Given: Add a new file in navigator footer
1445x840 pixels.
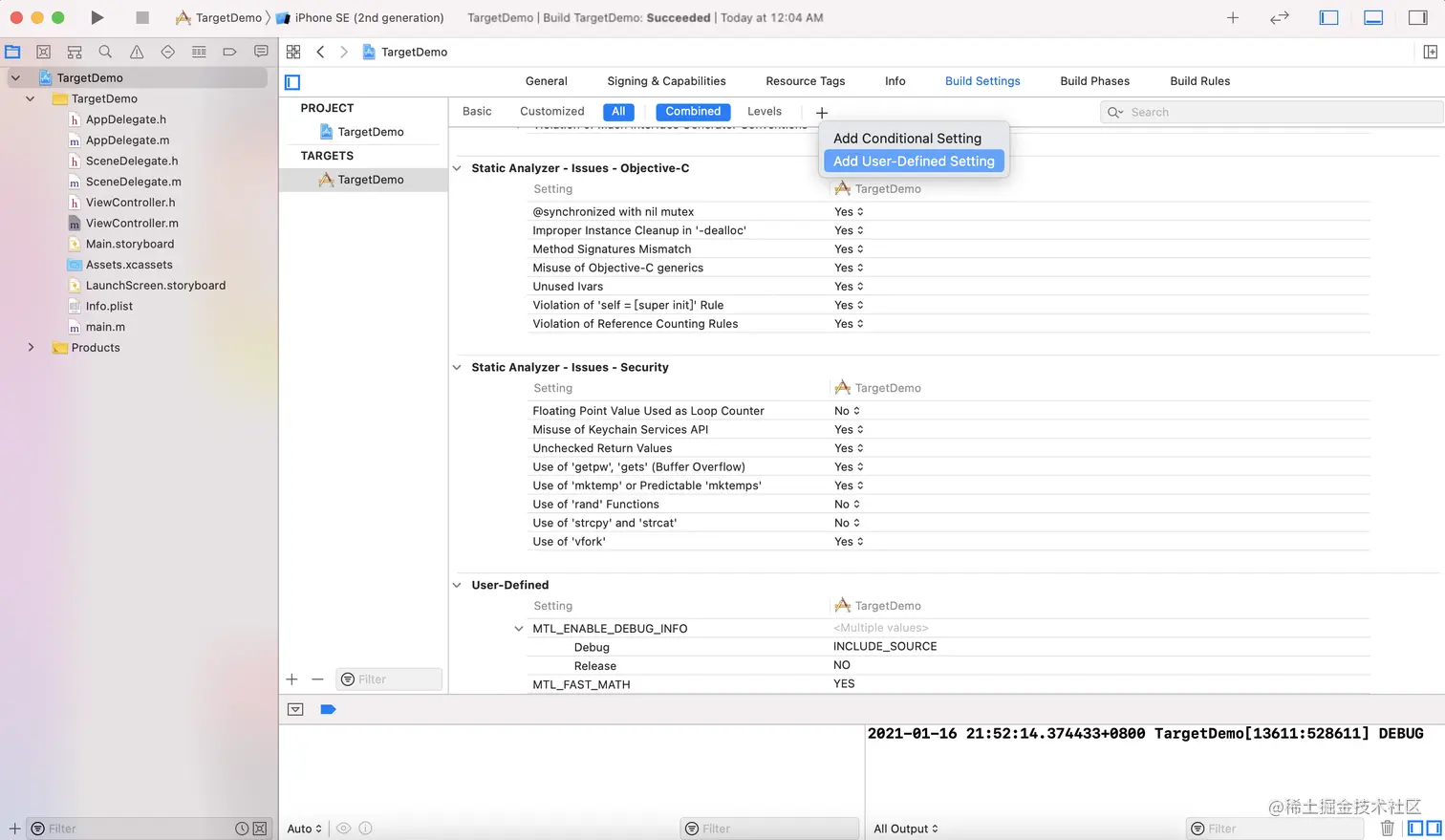Looking at the screenshot, I should (x=14, y=829).
